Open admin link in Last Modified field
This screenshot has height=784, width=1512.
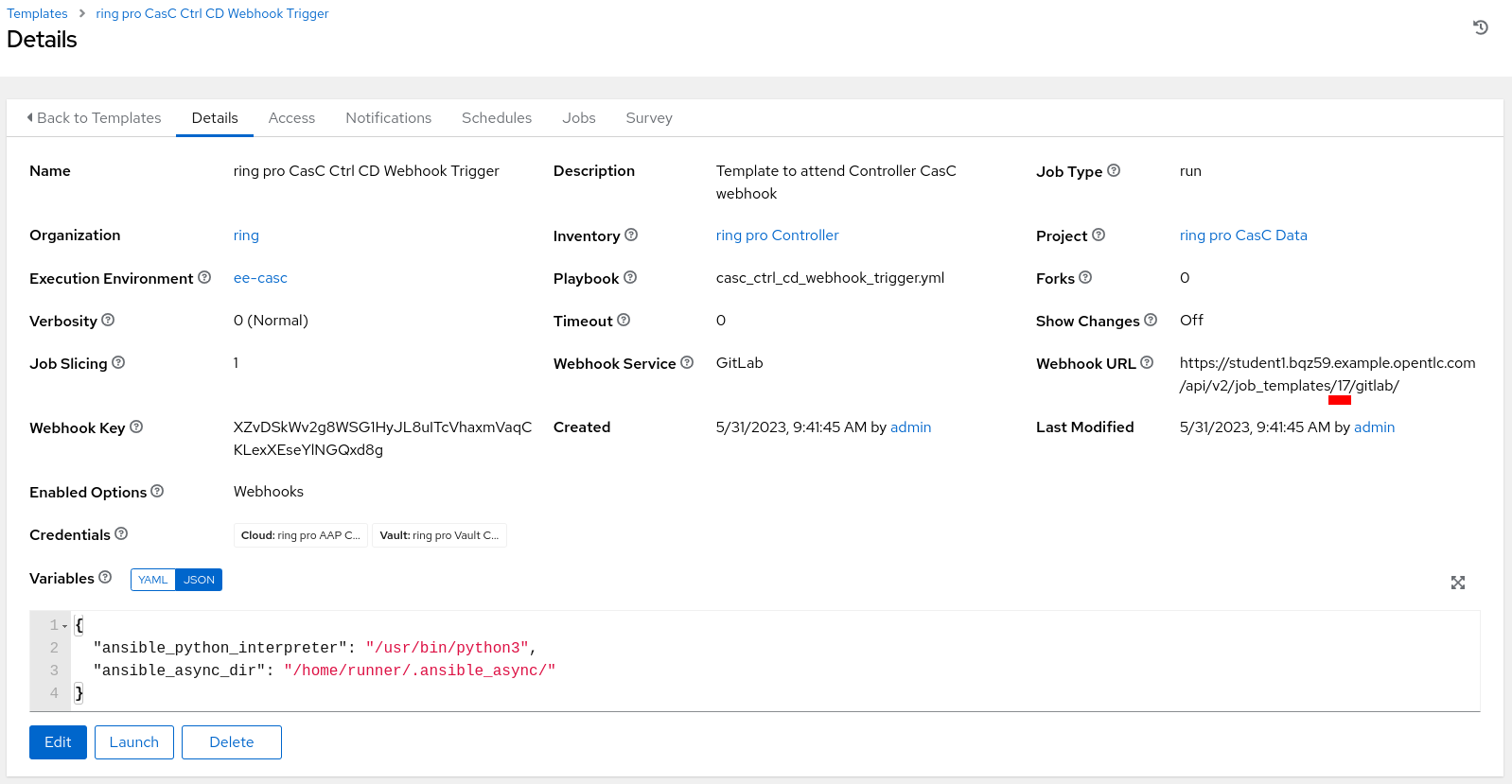(1374, 427)
